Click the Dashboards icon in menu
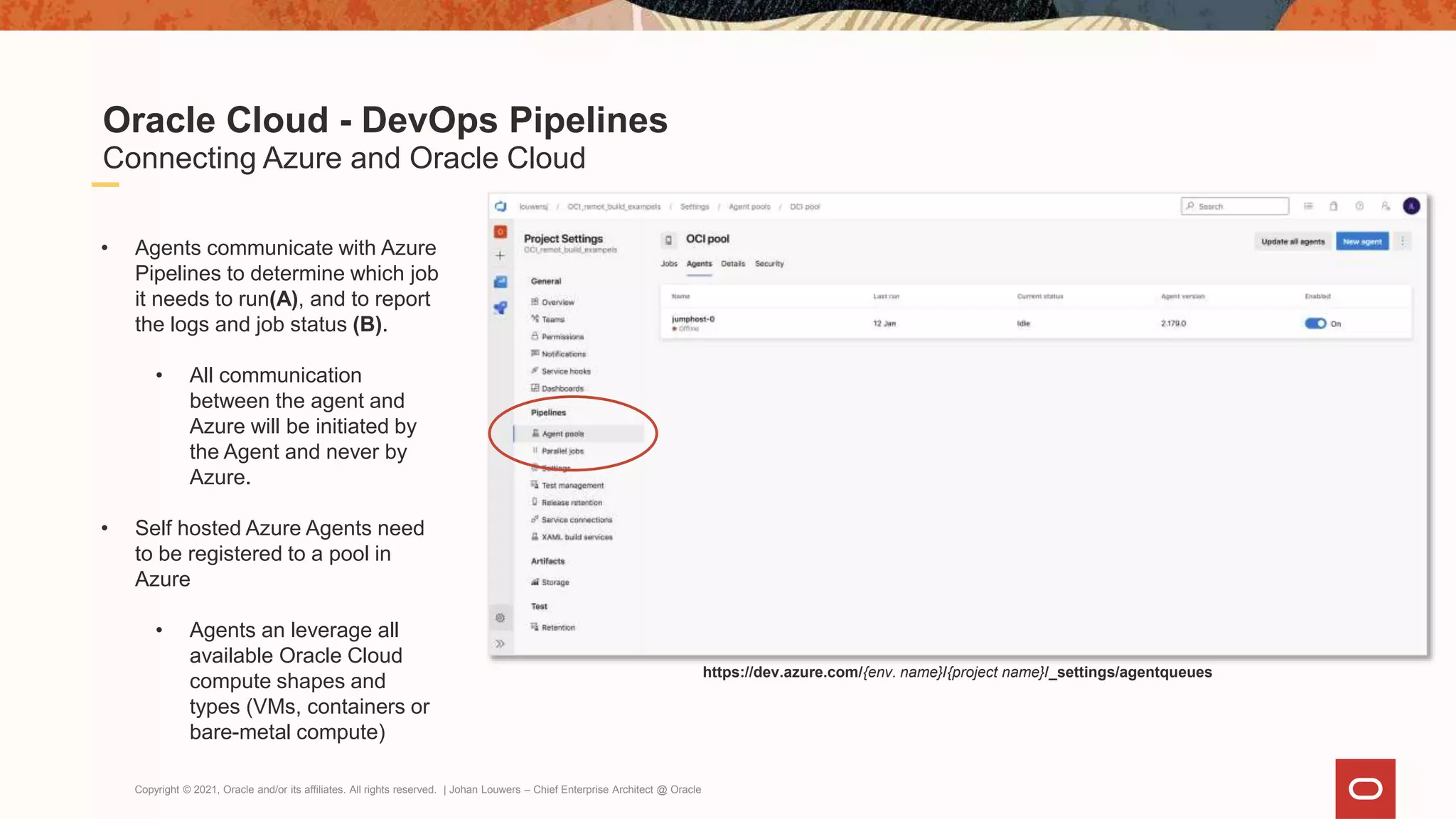The image size is (1456, 819). coord(535,388)
